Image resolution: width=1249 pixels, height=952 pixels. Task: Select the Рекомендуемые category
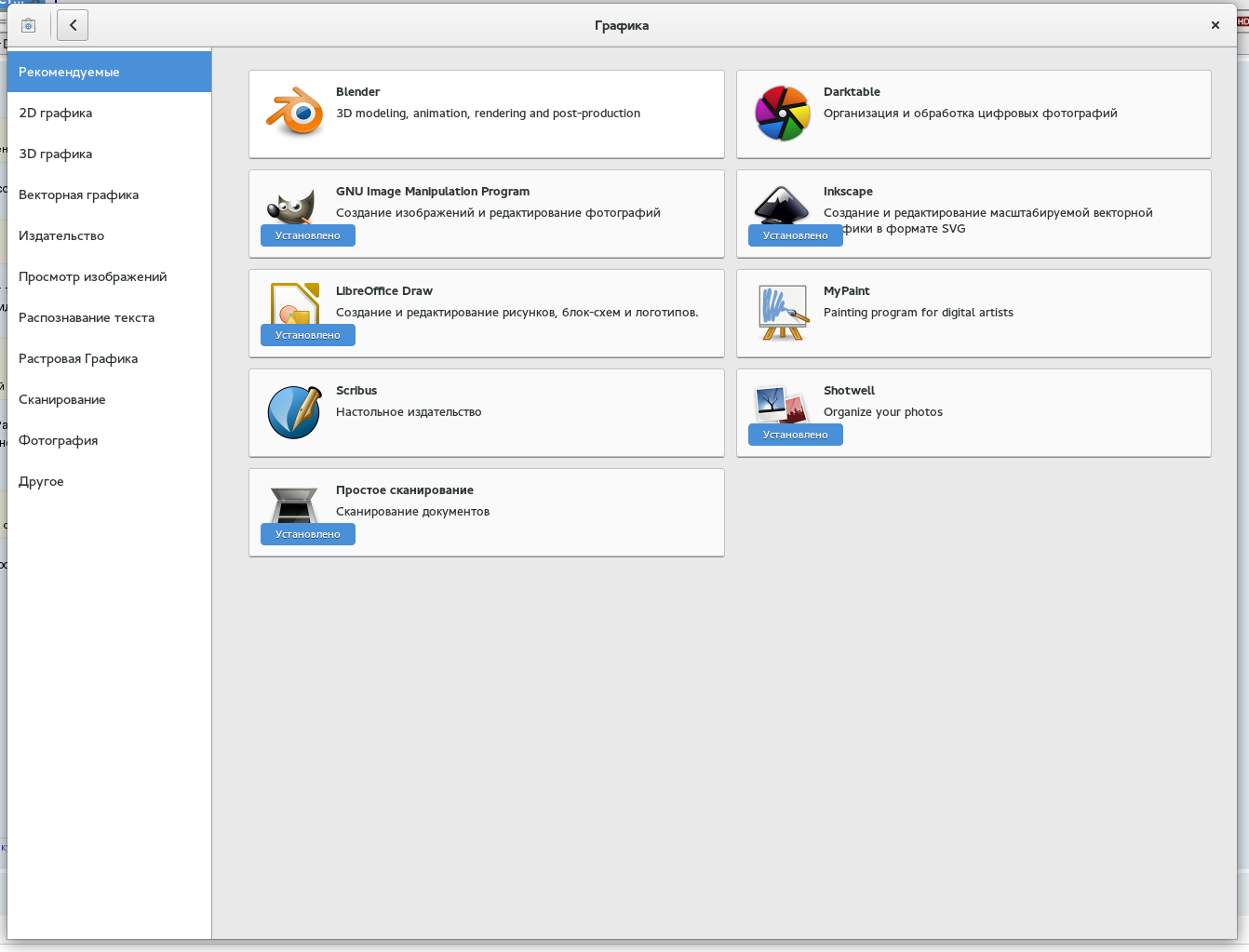point(109,72)
